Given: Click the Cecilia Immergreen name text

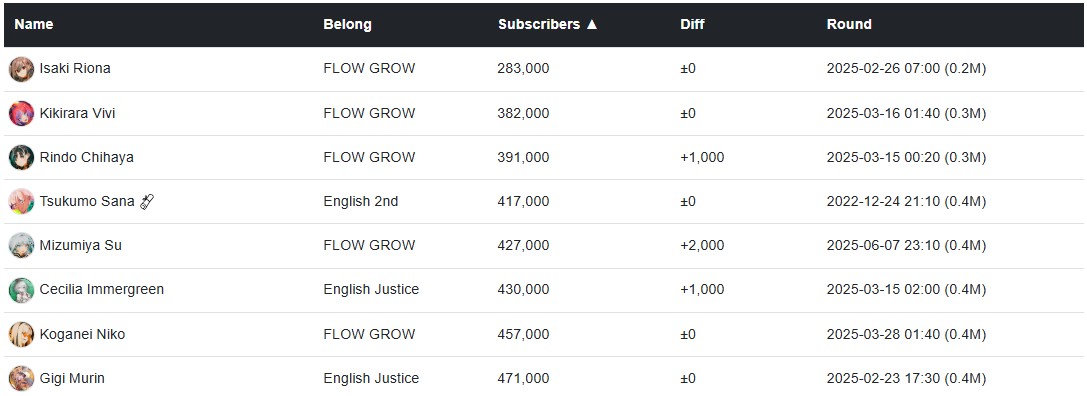Looking at the screenshot, I should [x=102, y=289].
